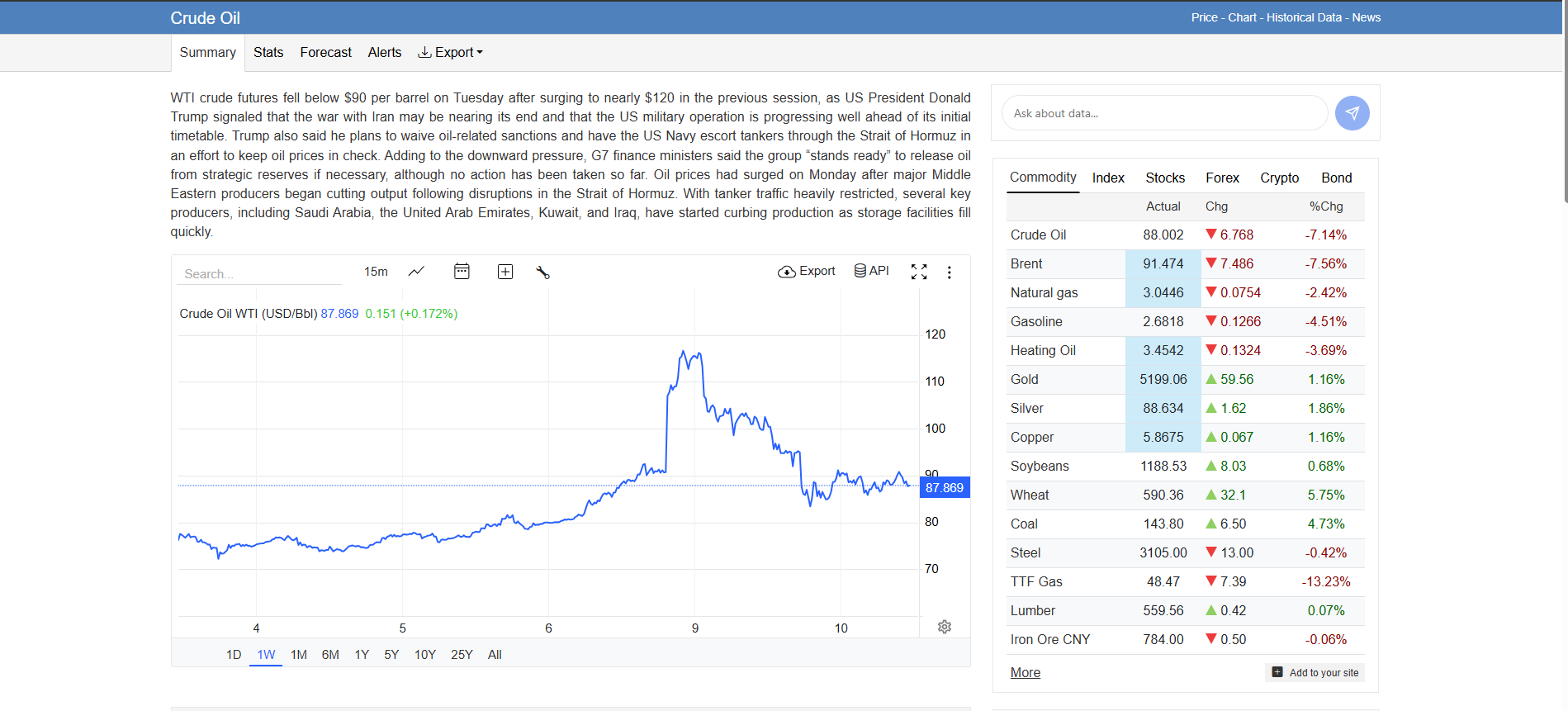Select the Commodity market tab
Screen dimensions: 1568x711
pyautogui.click(x=1043, y=178)
